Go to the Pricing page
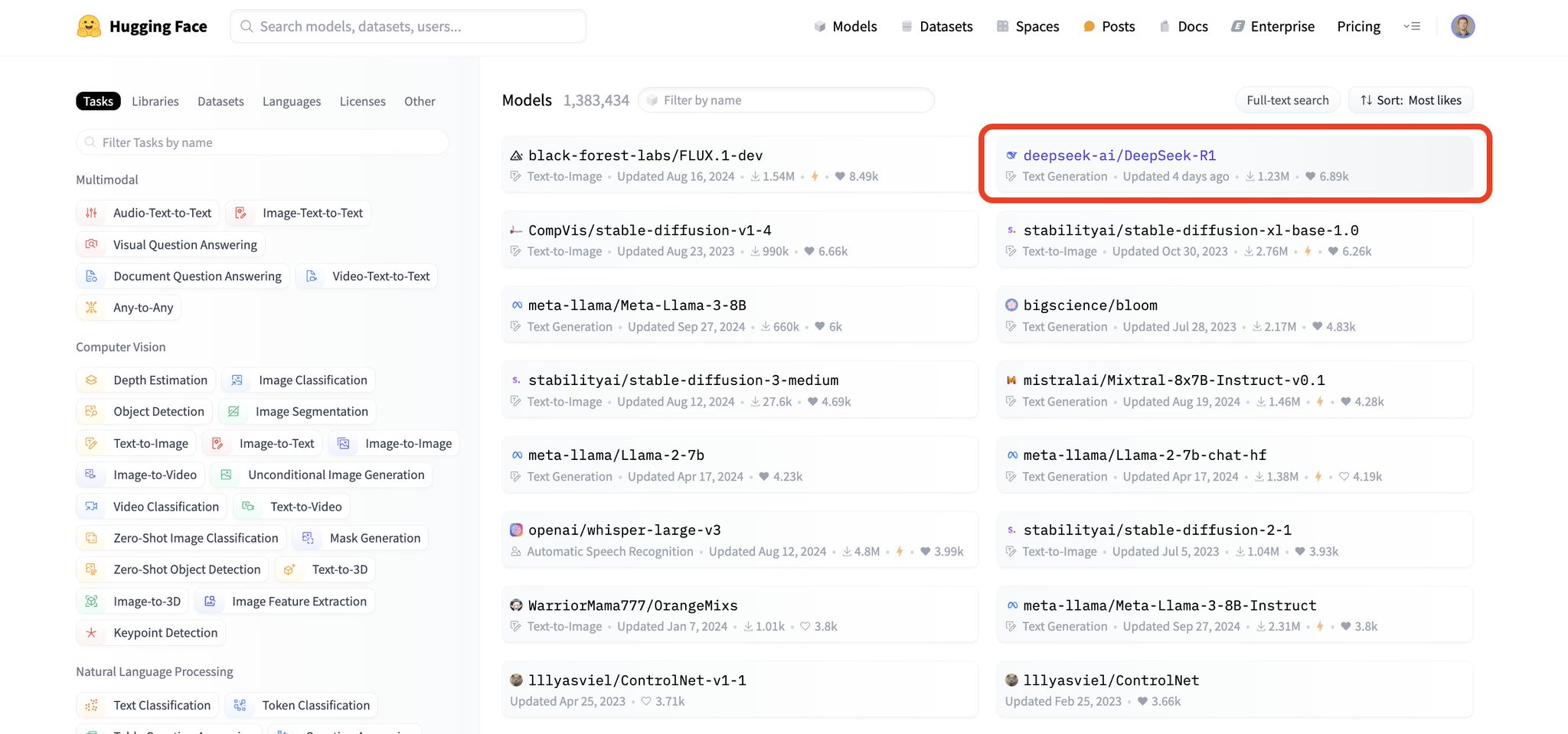Screen dimensions: 1568x734 [1358, 27]
